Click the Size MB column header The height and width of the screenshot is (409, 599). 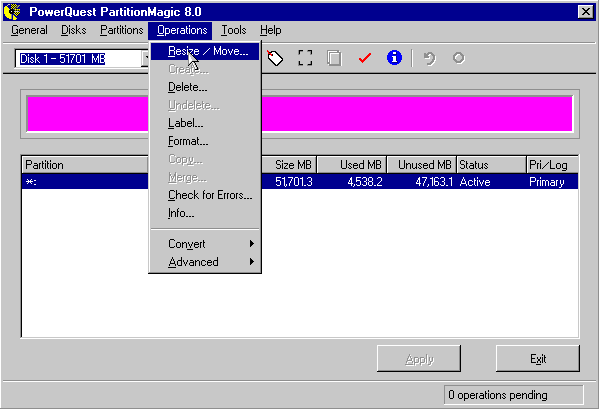(x=289, y=165)
